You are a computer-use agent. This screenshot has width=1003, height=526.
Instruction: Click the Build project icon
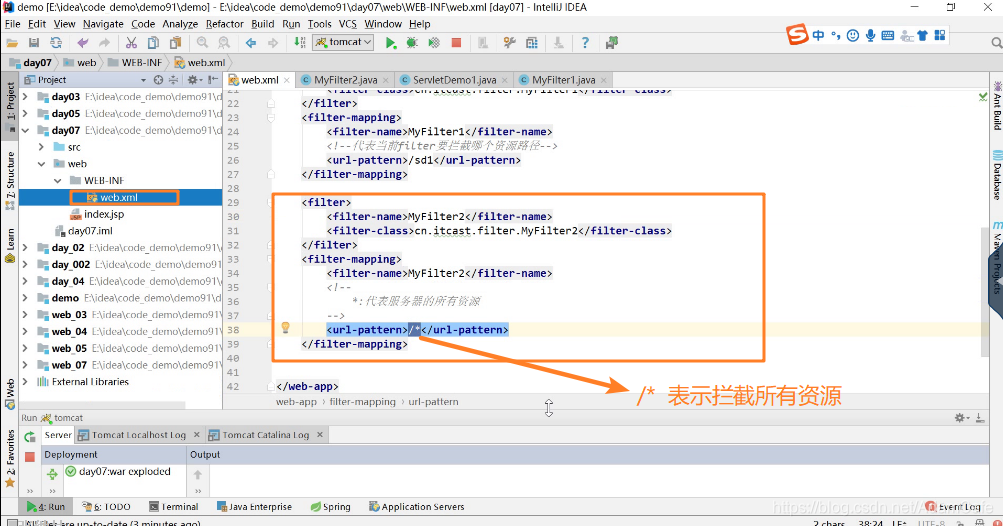[299, 43]
